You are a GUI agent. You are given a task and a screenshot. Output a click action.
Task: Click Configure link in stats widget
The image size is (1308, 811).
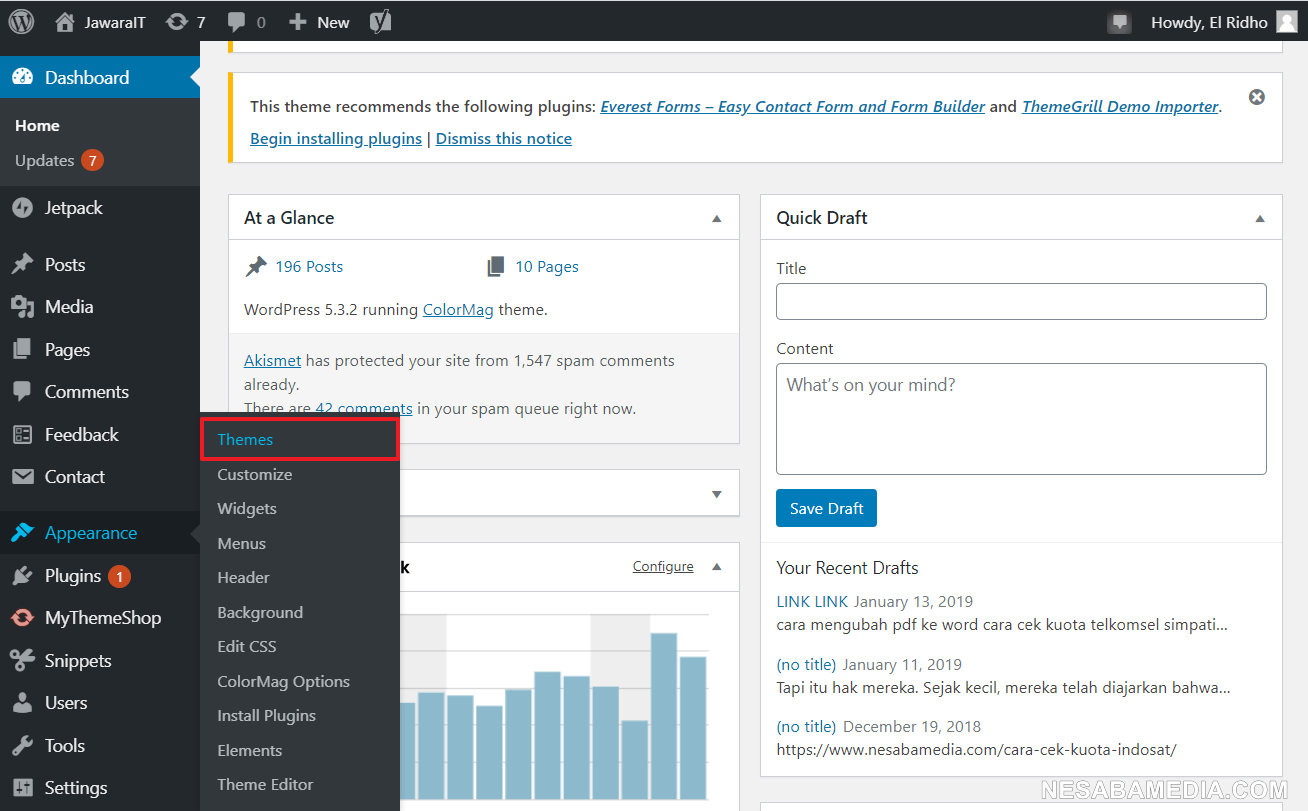663,567
